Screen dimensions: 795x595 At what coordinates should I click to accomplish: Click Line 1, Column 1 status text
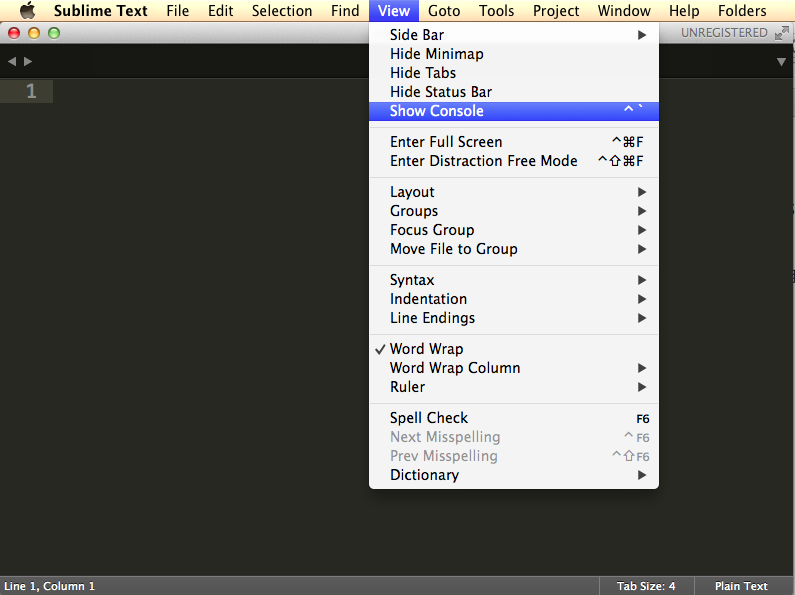49,586
